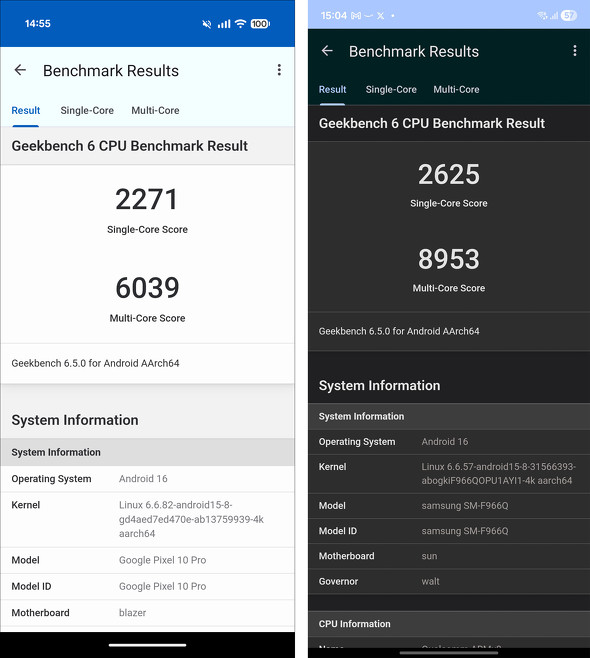Tap the System Information heading on left phone
590x658 pixels.
pyautogui.click(x=75, y=420)
